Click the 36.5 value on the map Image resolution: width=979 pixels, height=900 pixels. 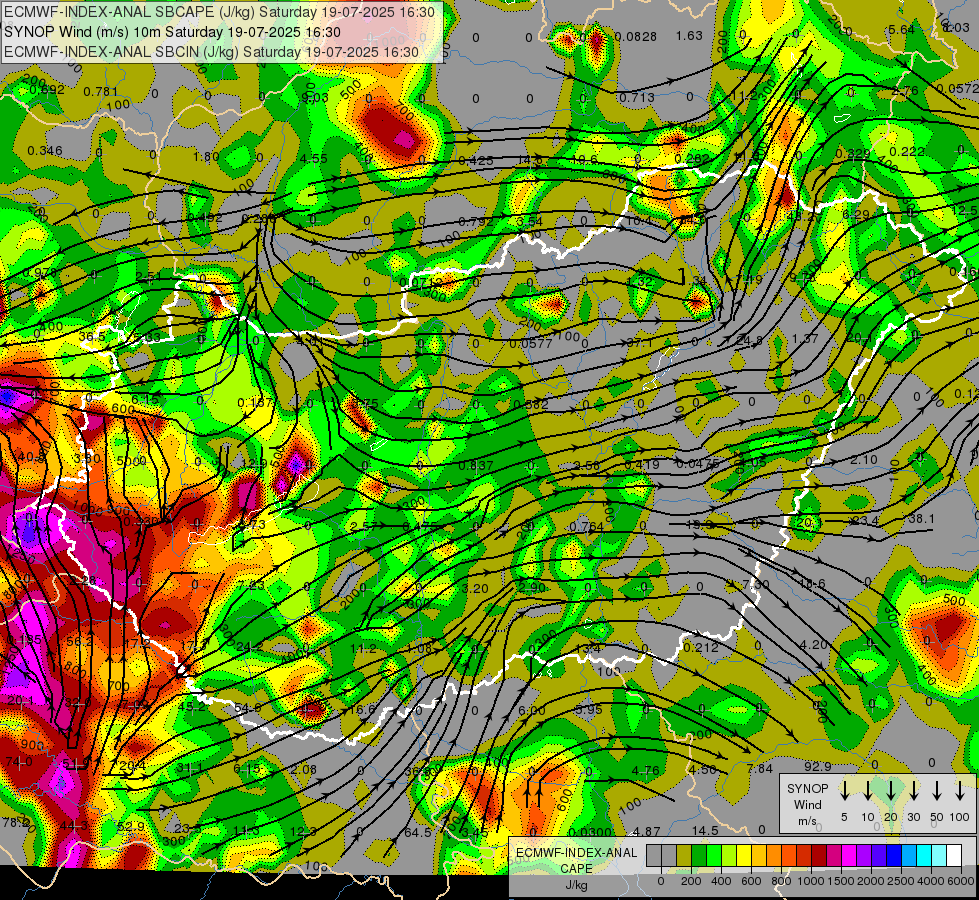click(x=92, y=336)
